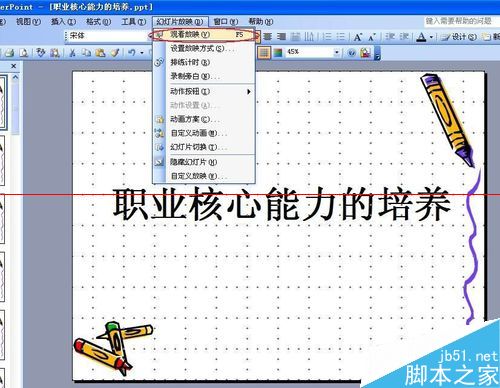Image resolution: width=500 pixels, height=388 pixels.
Task: Click the Increase Indent icon
Action: (x=404, y=36)
